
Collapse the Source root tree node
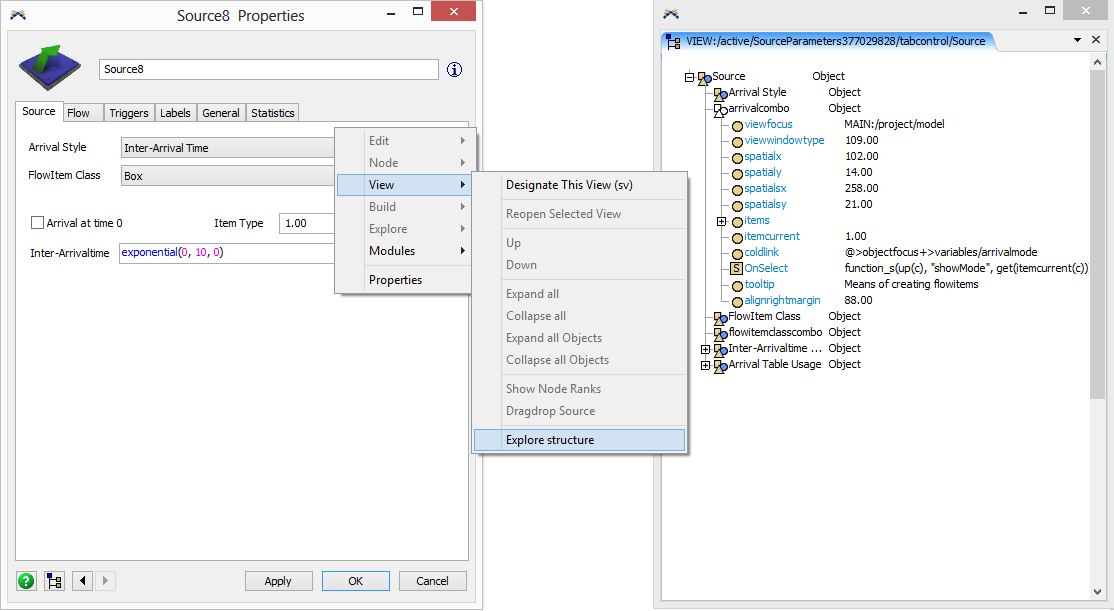click(690, 77)
